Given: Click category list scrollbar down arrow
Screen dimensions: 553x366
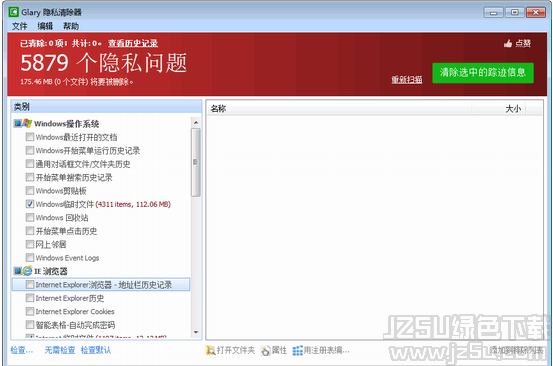Looking at the screenshot, I should 196,332.
